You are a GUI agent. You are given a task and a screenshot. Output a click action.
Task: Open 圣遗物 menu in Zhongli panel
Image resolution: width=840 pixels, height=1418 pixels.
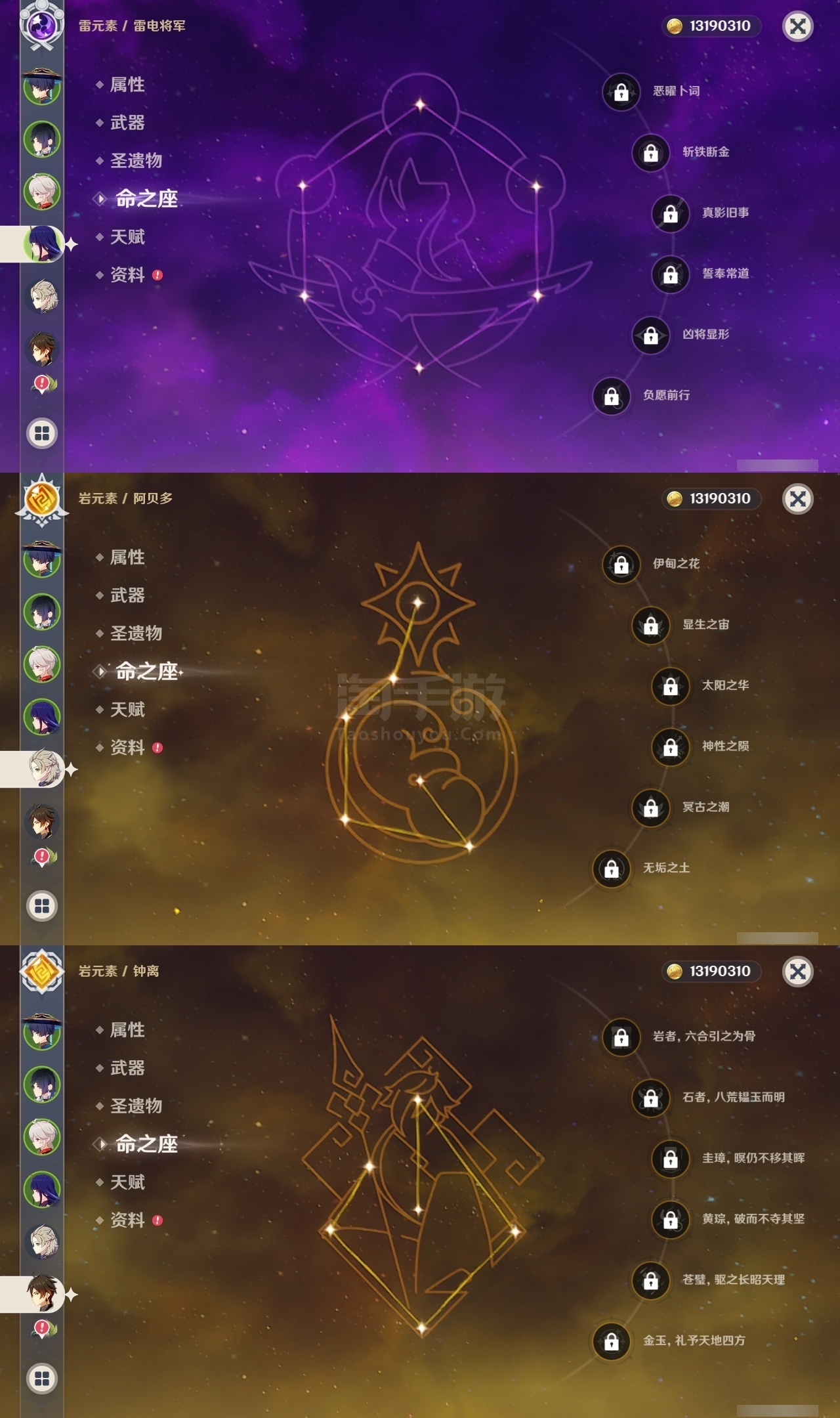[x=136, y=1106]
